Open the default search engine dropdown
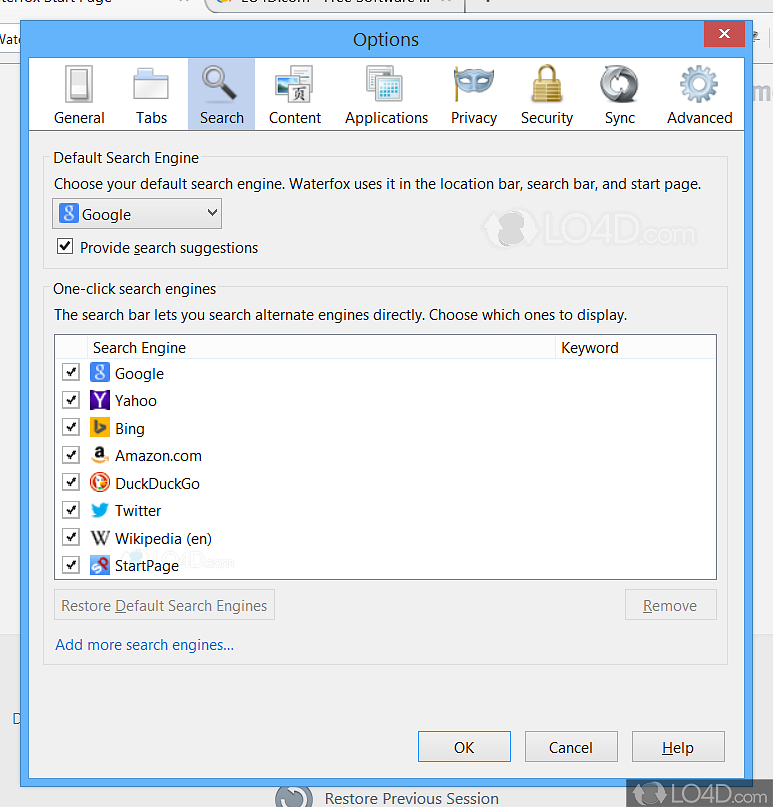Viewport: 773px width, 807px height. 137,214
